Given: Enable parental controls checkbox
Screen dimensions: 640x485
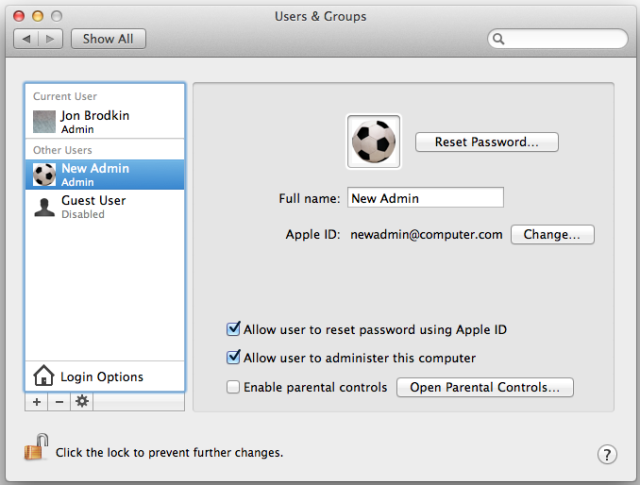Looking at the screenshot, I should pyautogui.click(x=233, y=387).
